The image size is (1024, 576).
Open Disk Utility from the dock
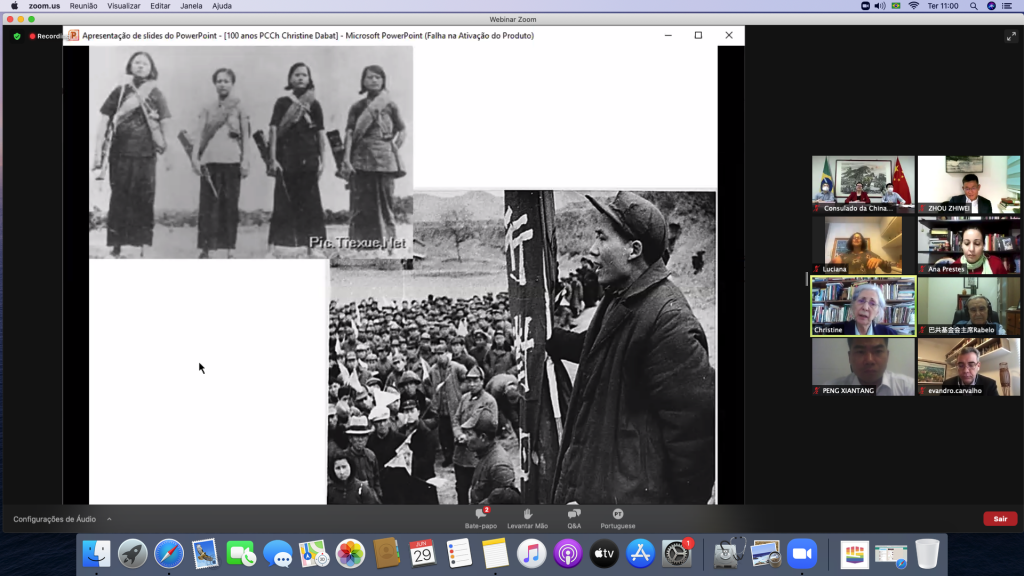[x=729, y=554]
